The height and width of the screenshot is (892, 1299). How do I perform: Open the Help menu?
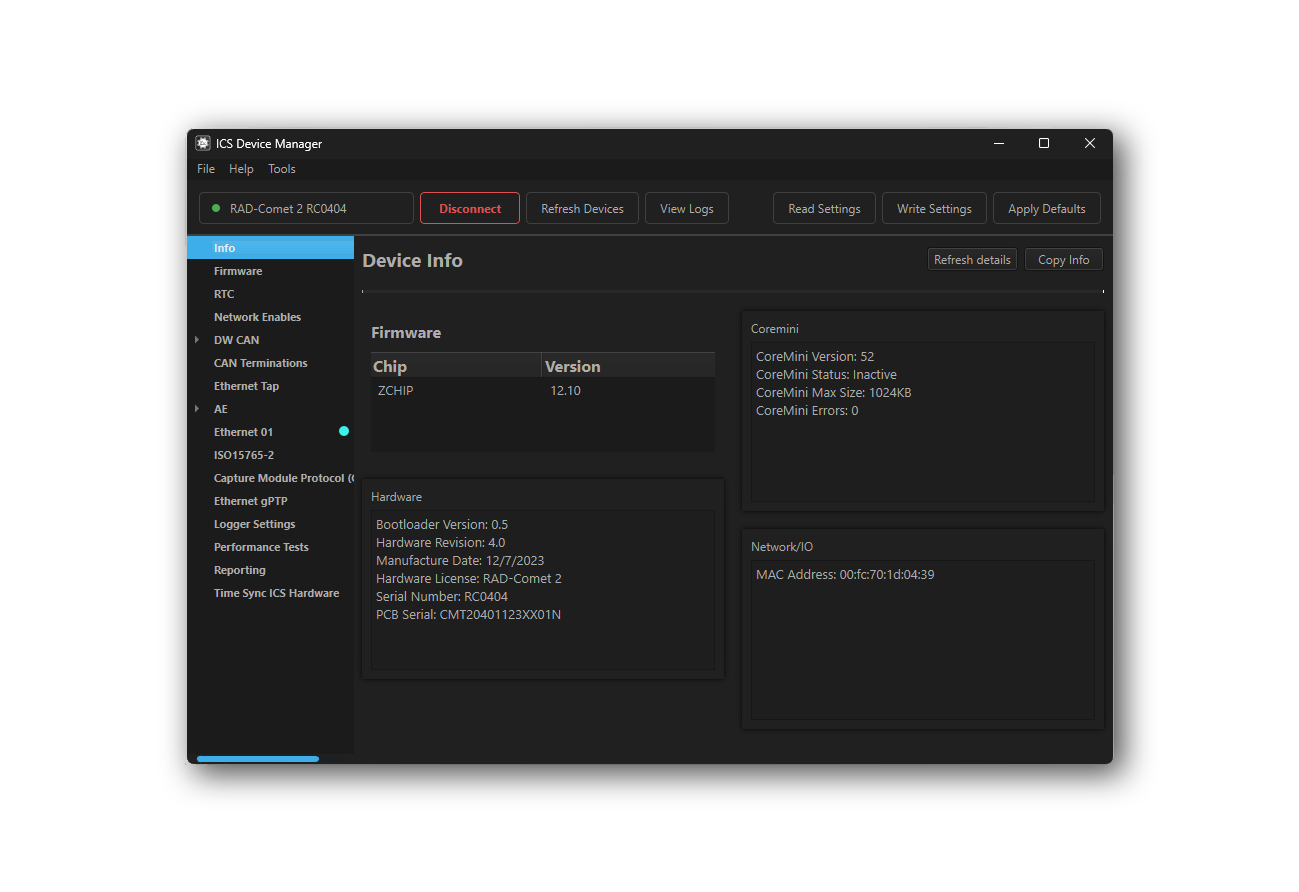pos(241,169)
